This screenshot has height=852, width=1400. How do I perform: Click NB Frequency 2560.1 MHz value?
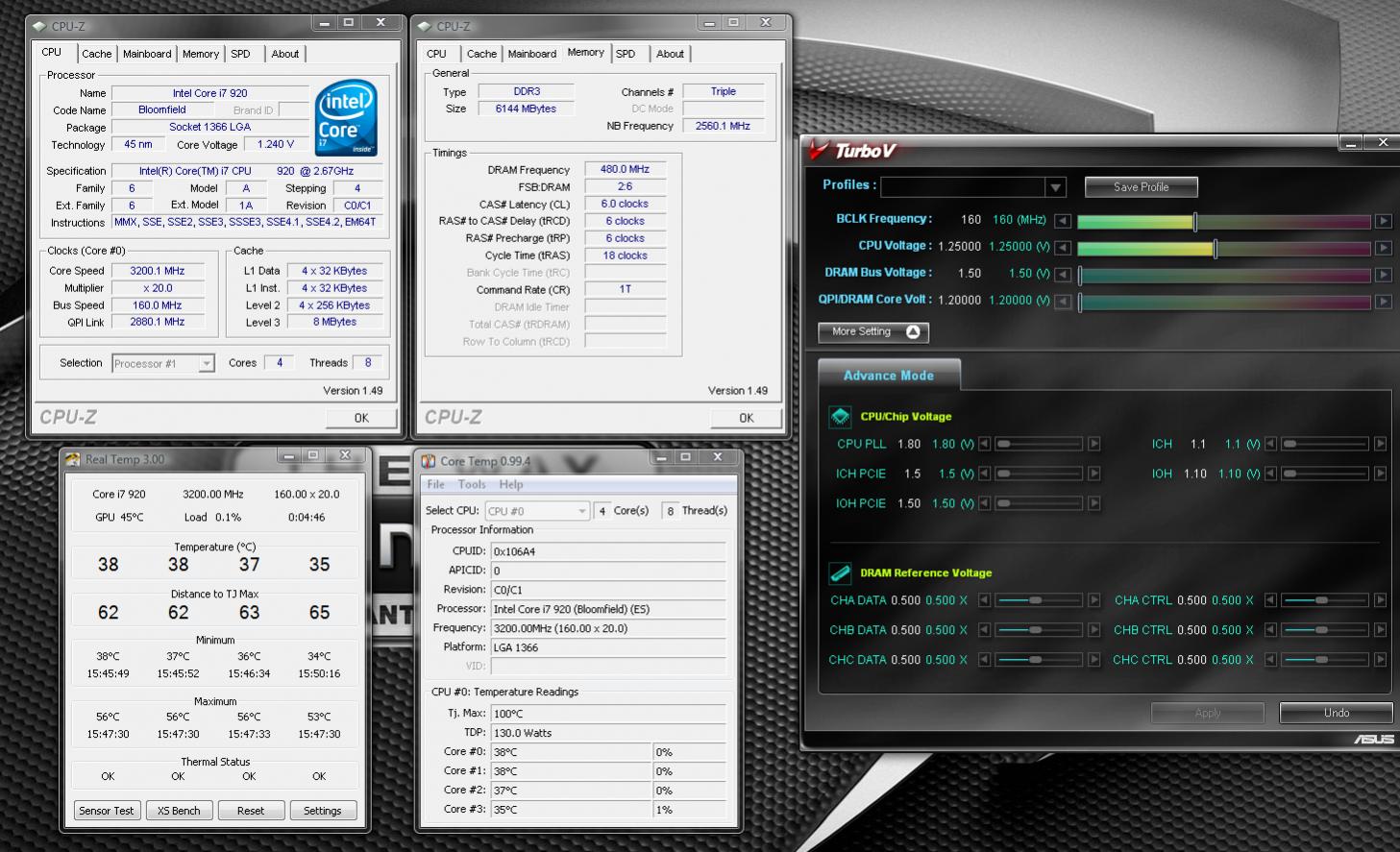pyautogui.click(x=723, y=126)
